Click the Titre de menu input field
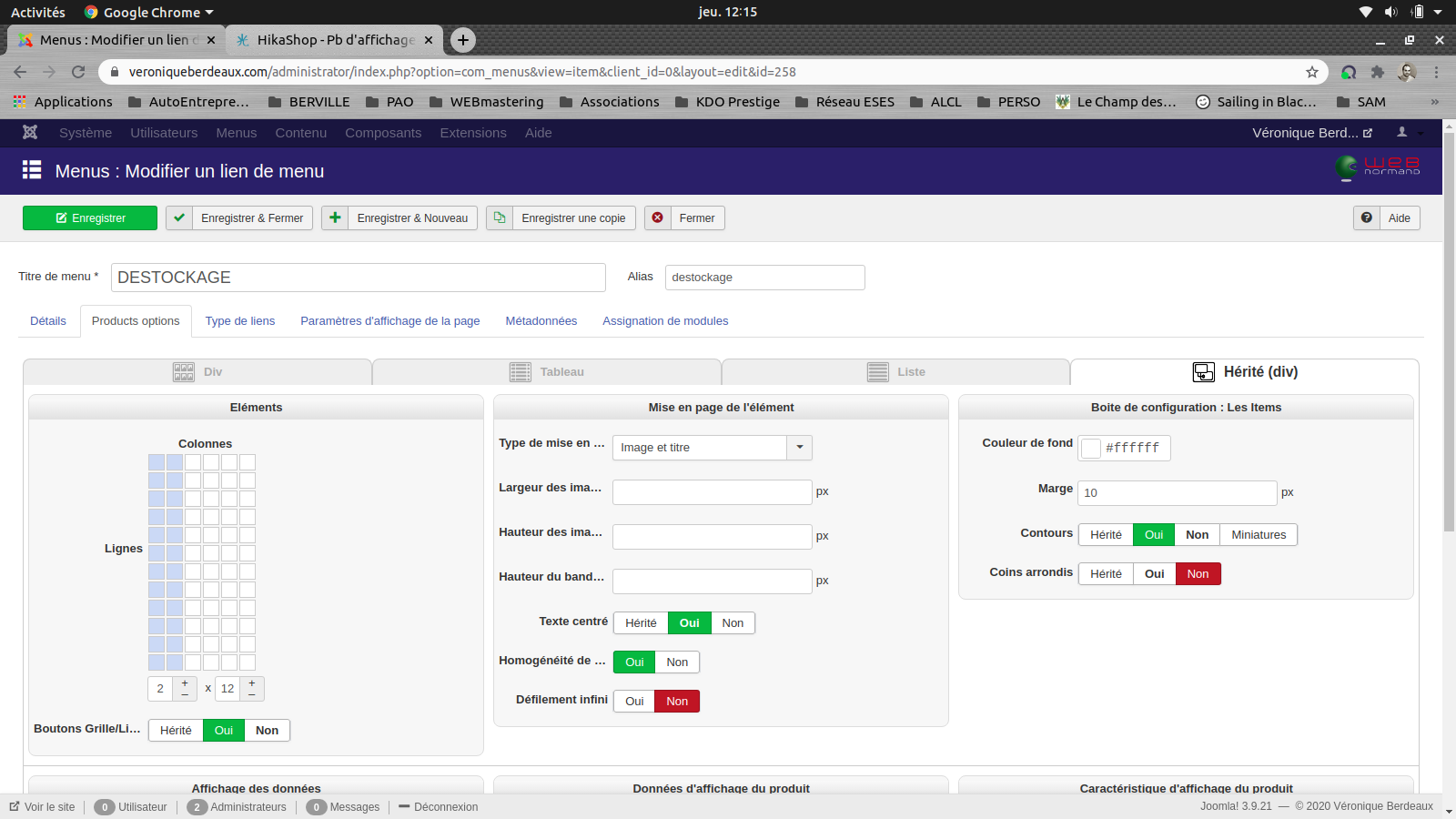Screen dimensions: 1456x819 point(359,278)
